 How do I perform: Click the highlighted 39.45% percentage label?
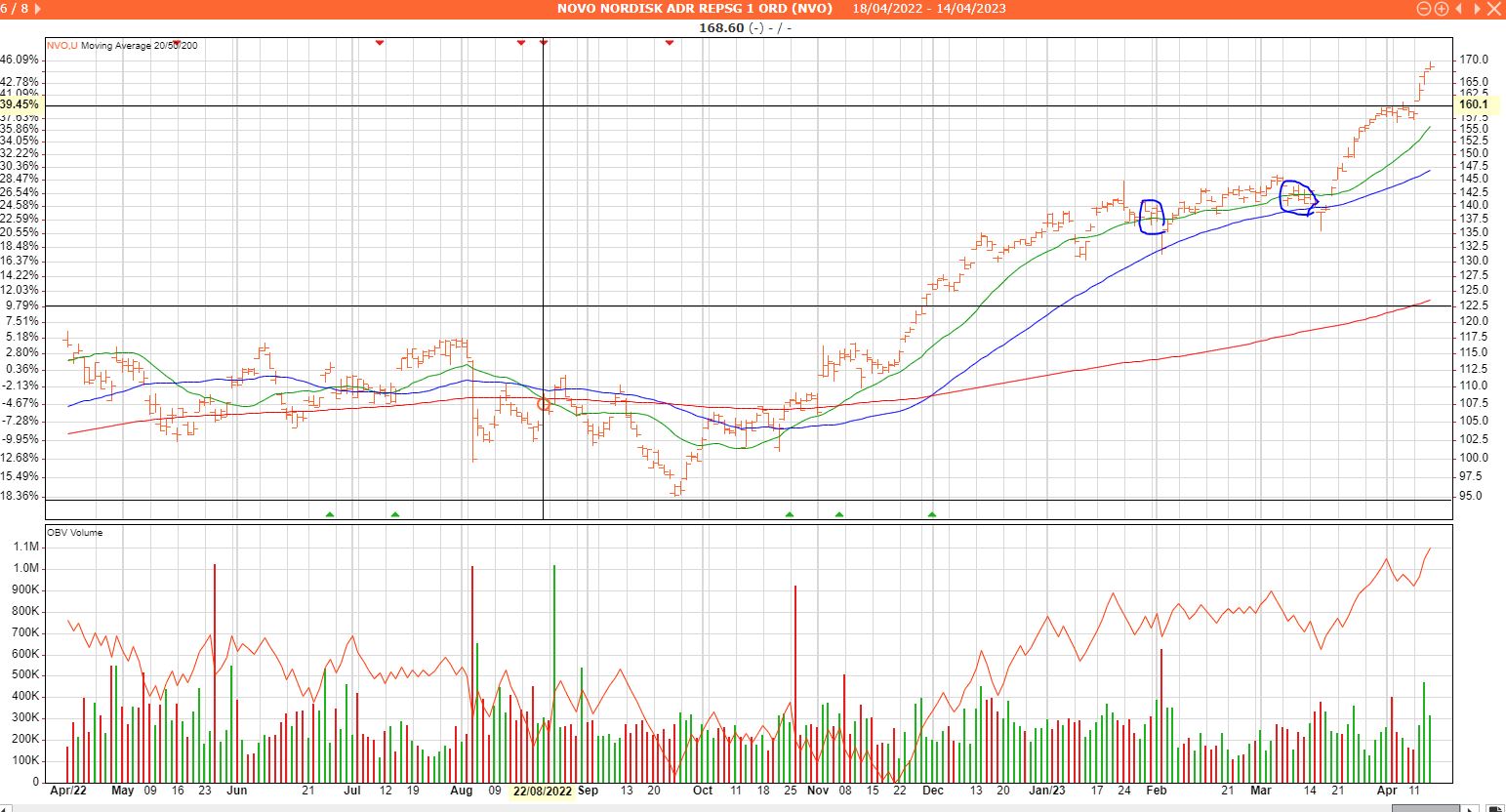[20, 104]
